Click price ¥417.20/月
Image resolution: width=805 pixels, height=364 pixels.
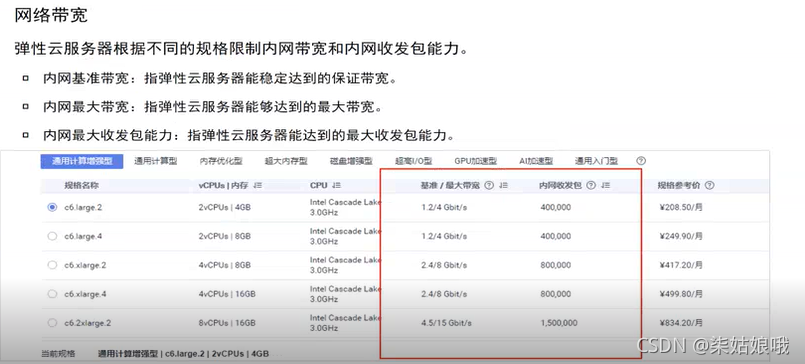680,265
